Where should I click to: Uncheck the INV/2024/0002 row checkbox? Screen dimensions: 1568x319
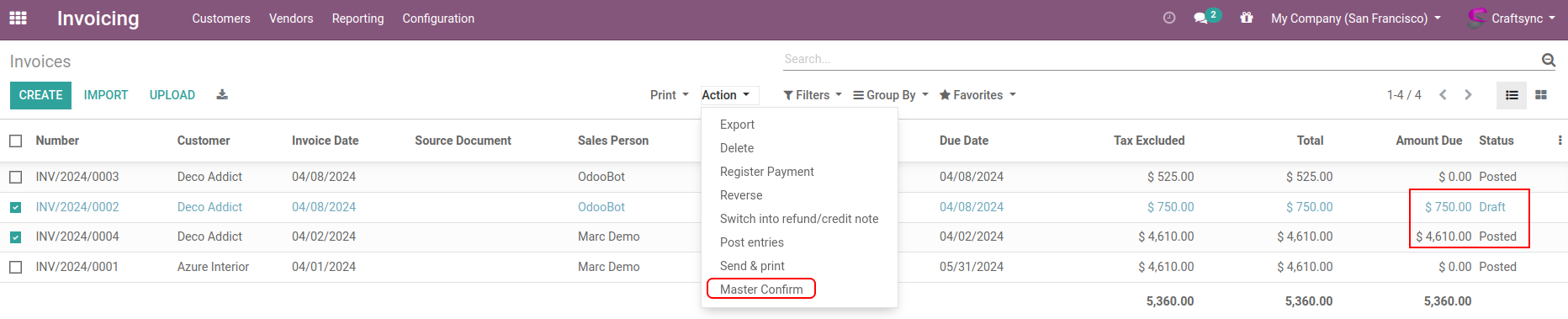point(16,207)
